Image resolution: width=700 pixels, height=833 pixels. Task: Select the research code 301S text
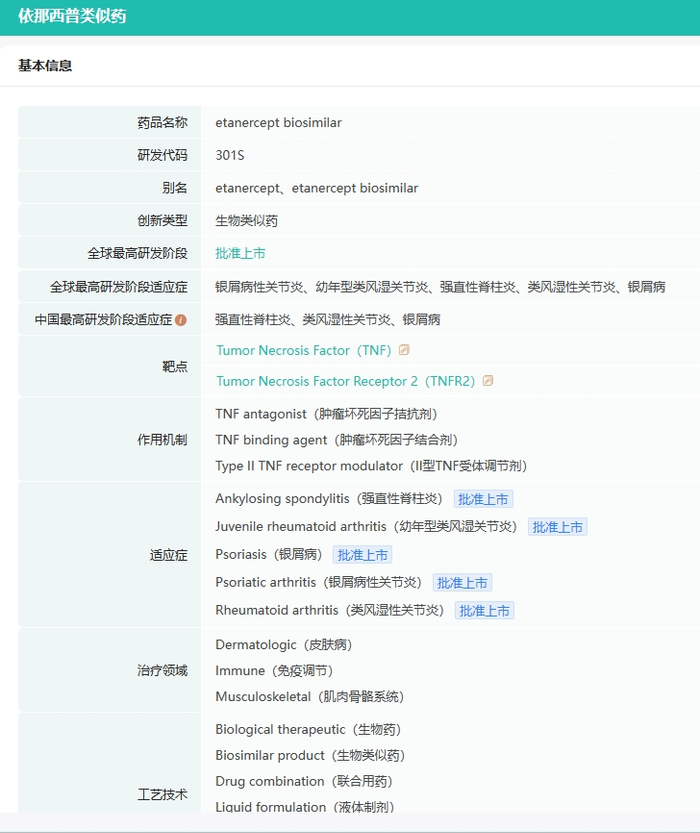coord(230,155)
